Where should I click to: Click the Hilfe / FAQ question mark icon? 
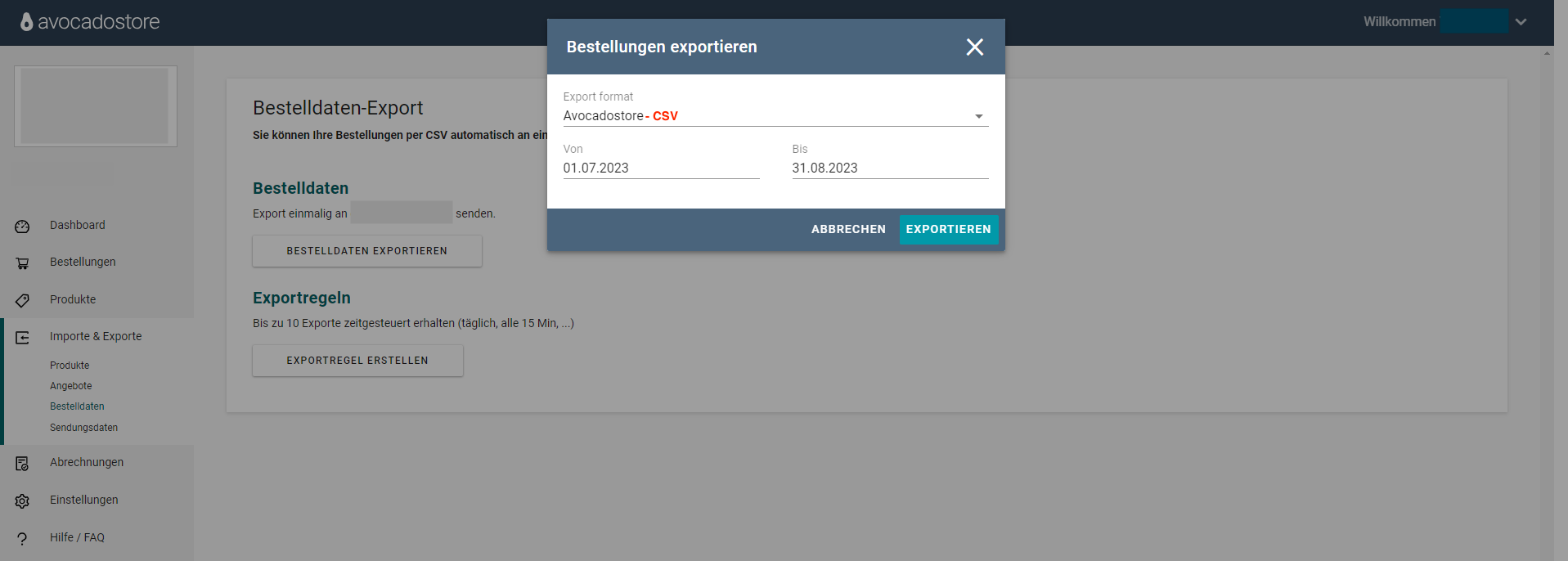(22, 539)
